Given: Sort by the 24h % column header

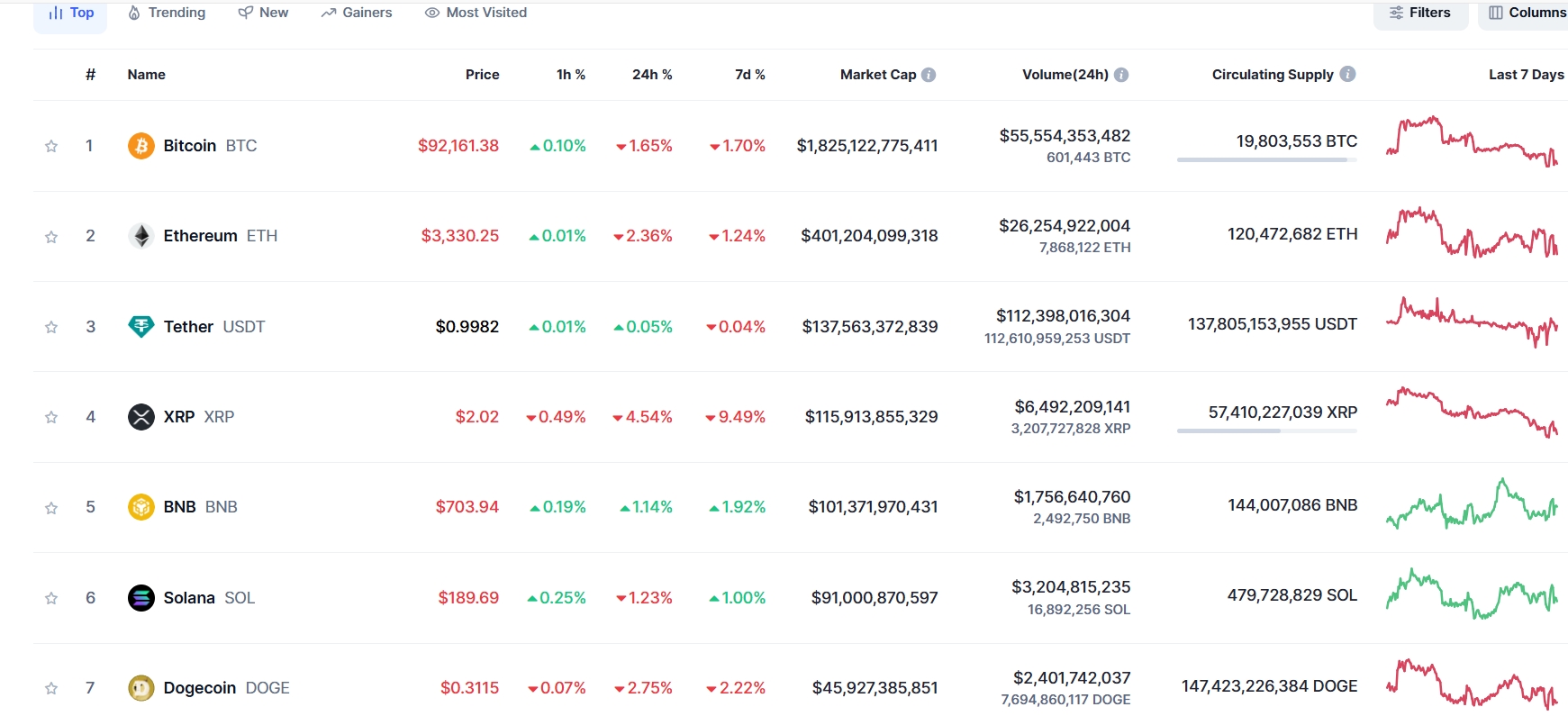Looking at the screenshot, I should point(652,75).
